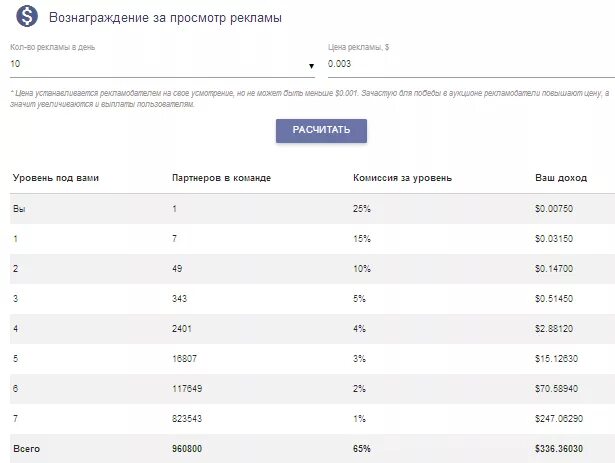The height and width of the screenshot is (463, 615).
Task: Open the ads-per-day dropdown arrow
Action: click(311, 66)
